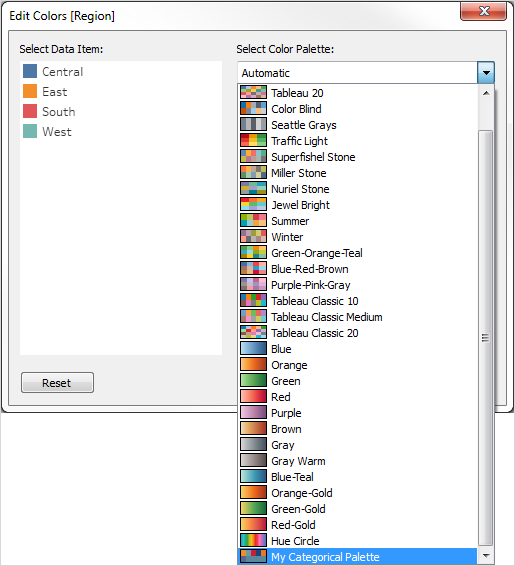Click the Orange gradient palette swatch

tap(253, 365)
